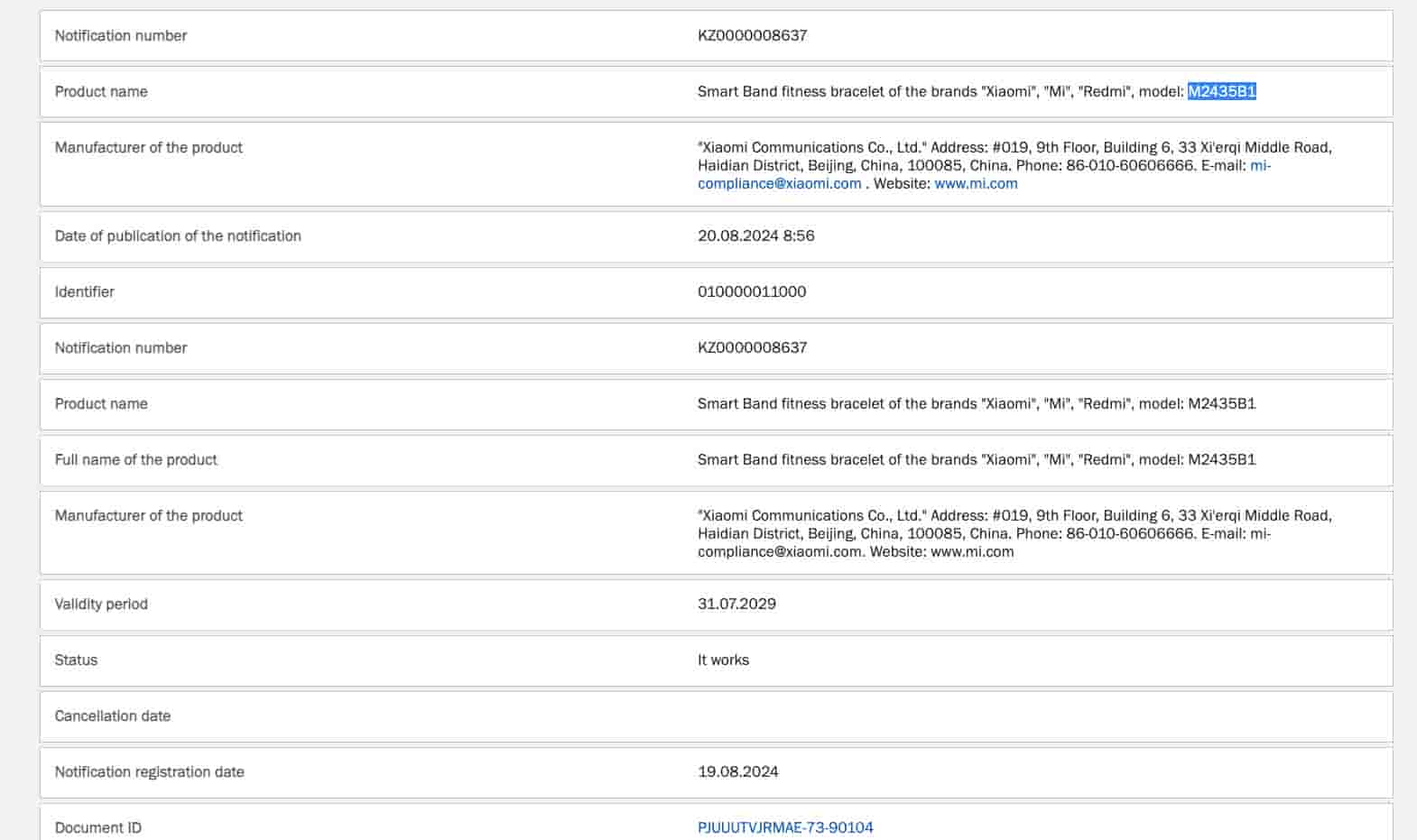Click the "Document ID" label
Screen dimensions: 1417x840
tap(97, 827)
